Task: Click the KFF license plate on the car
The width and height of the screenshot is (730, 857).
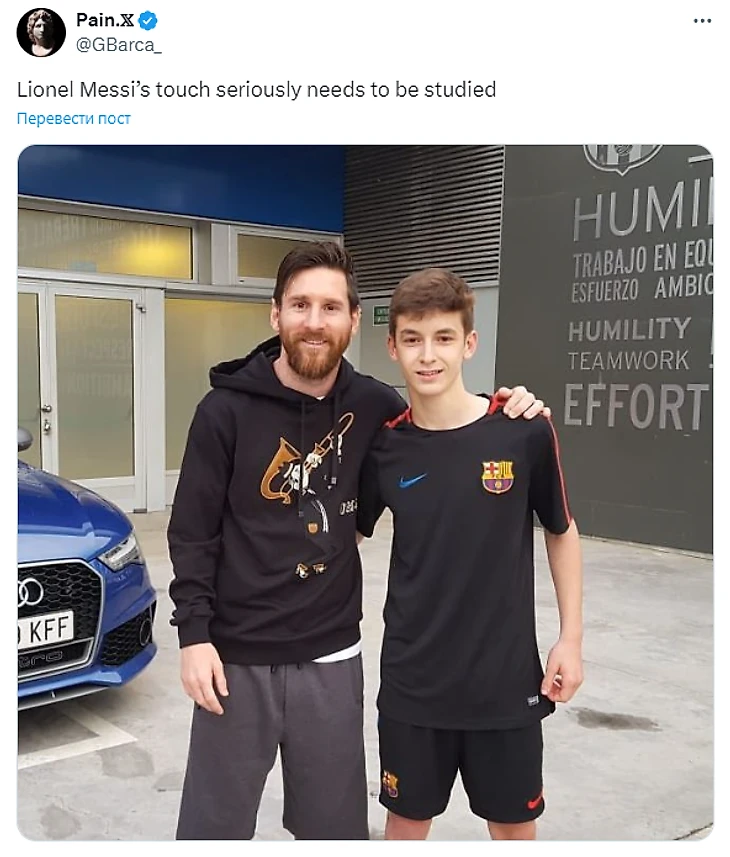Action: point(45,630)
